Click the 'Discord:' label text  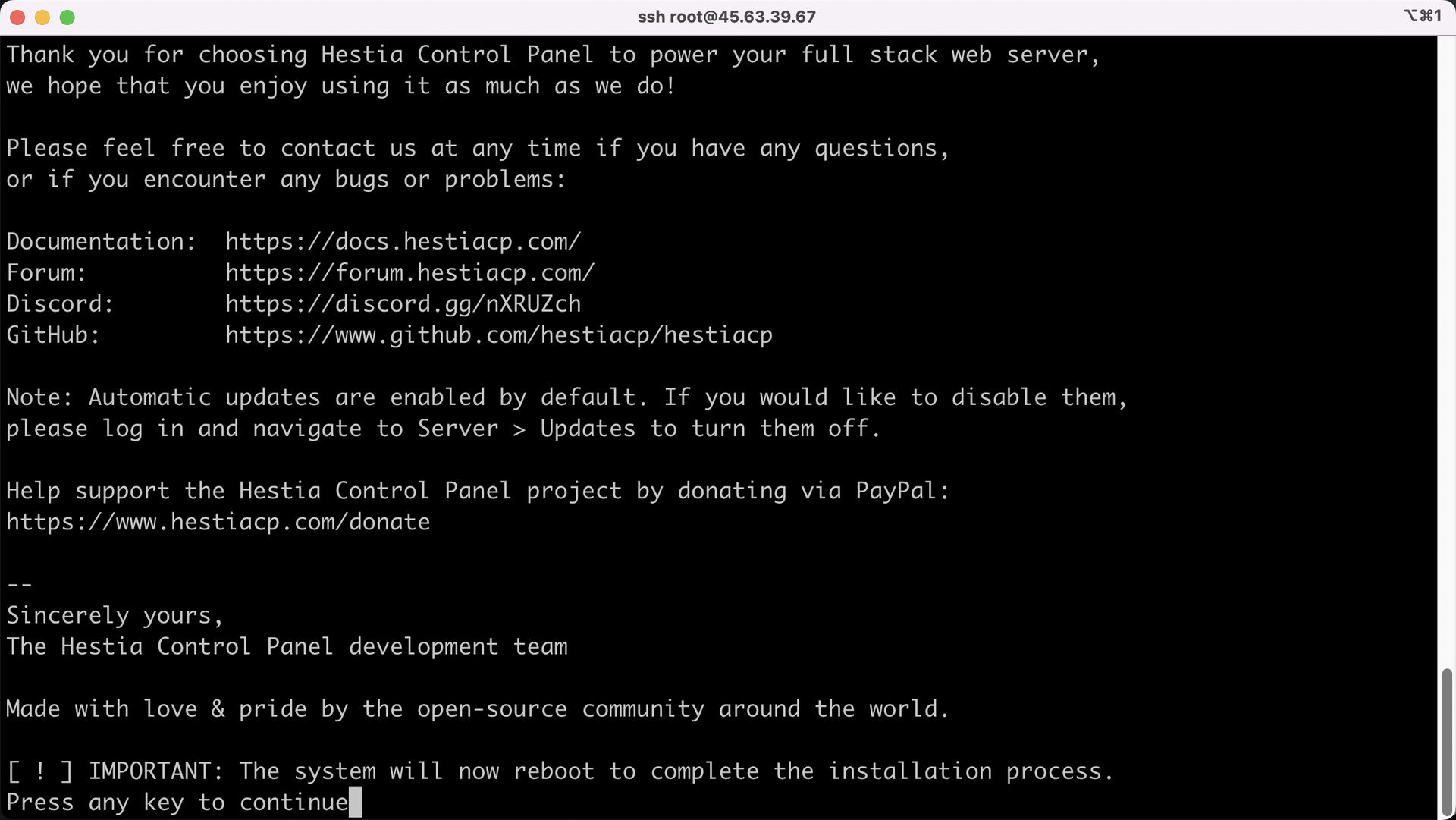pos(60,304)
